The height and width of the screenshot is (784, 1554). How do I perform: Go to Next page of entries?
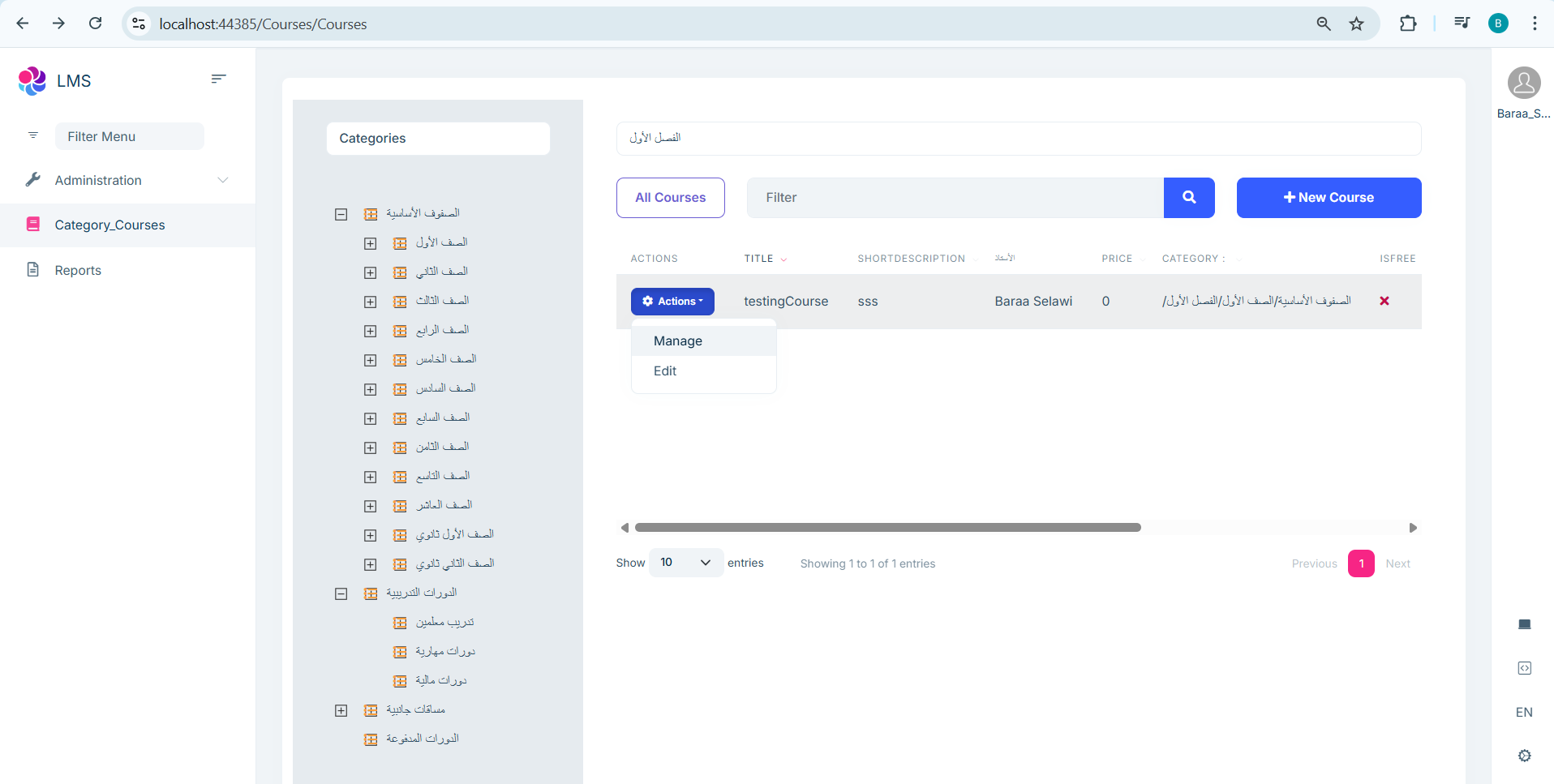click(1397, 563)
